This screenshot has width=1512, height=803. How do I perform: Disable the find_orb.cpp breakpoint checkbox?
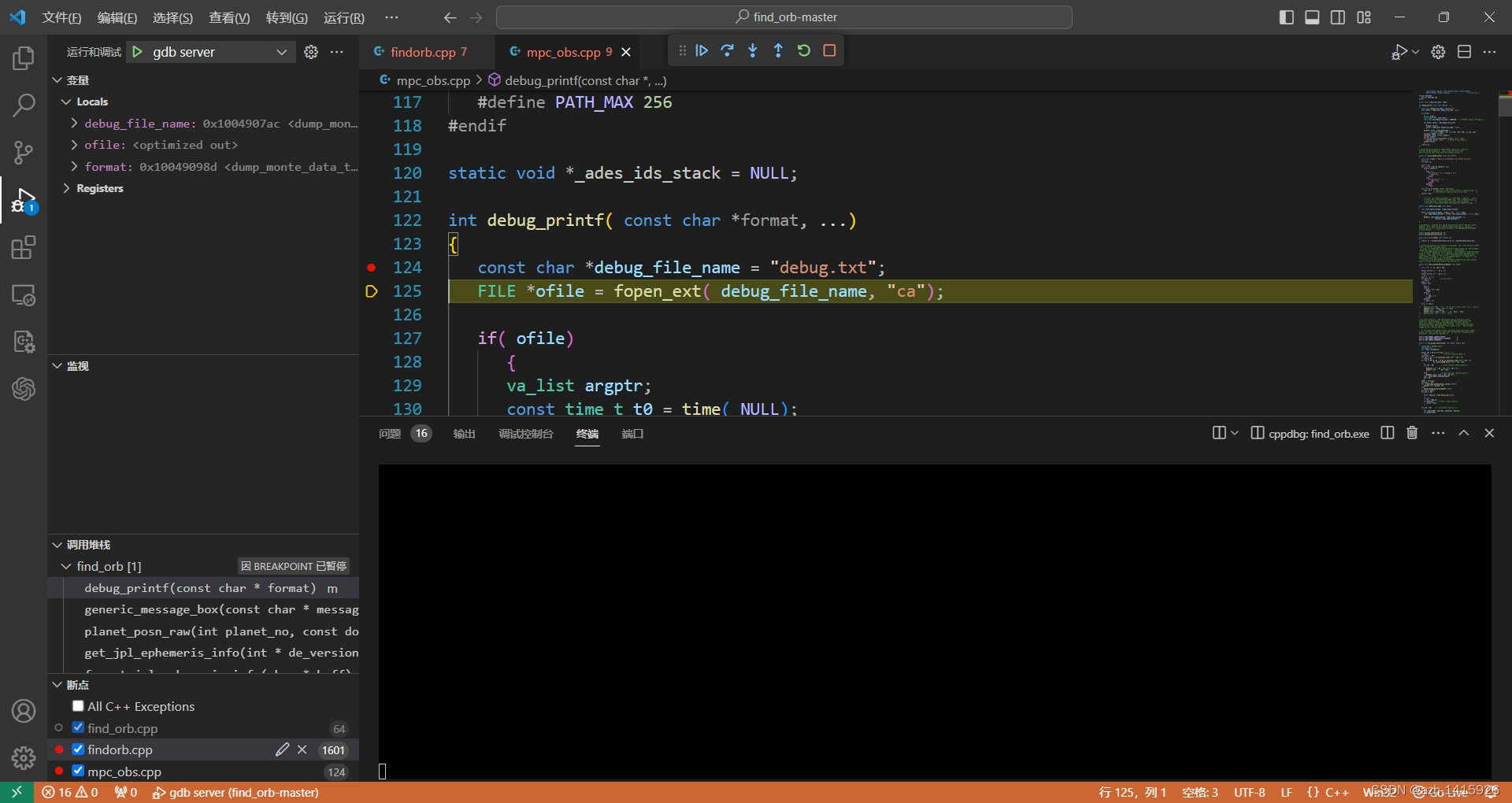pos(78,727)
